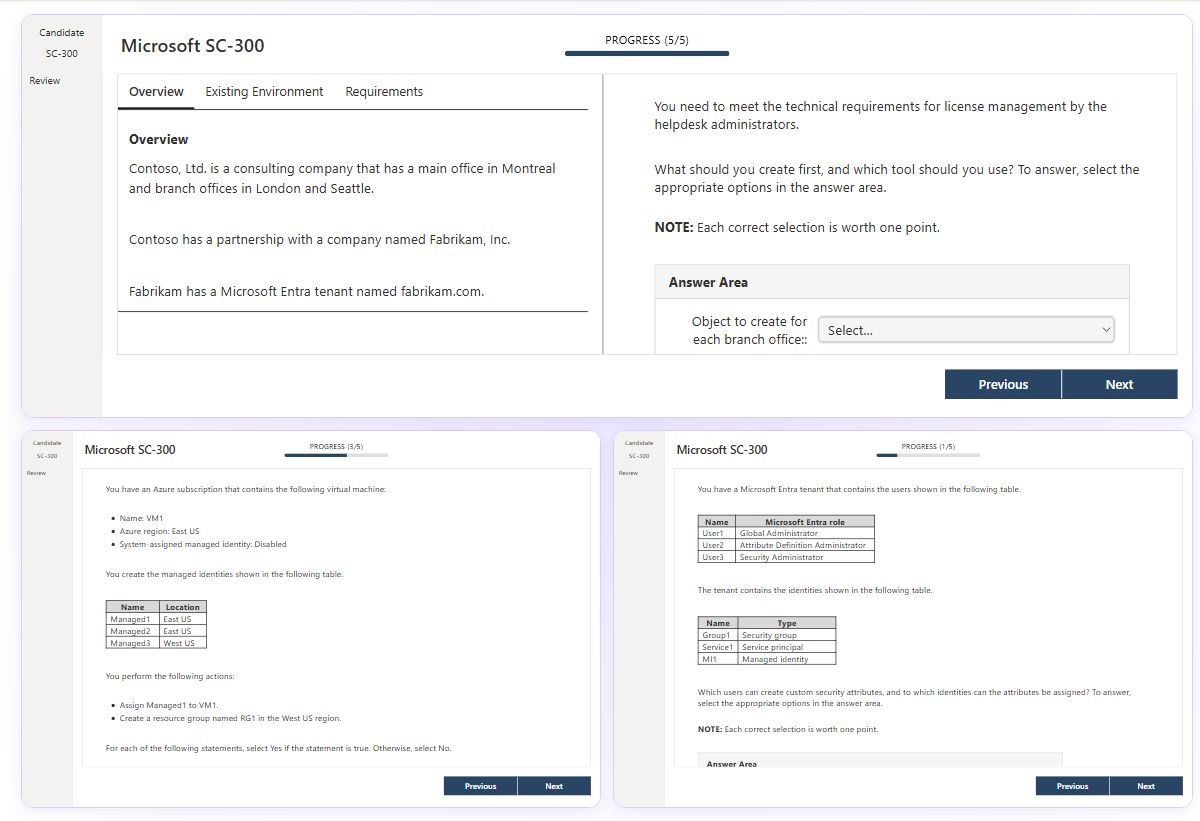Click the User2 cell in the roles table

(x=717, y=545)
